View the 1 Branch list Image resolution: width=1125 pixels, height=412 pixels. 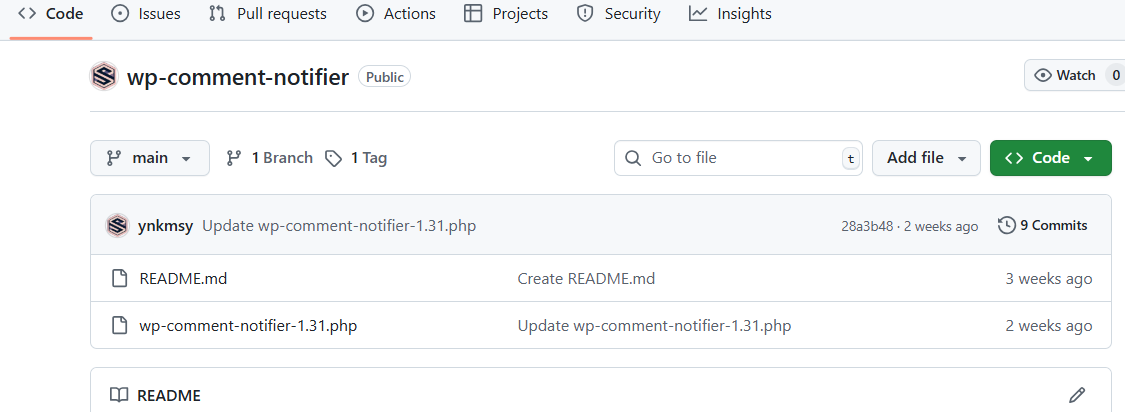[269, 158]
